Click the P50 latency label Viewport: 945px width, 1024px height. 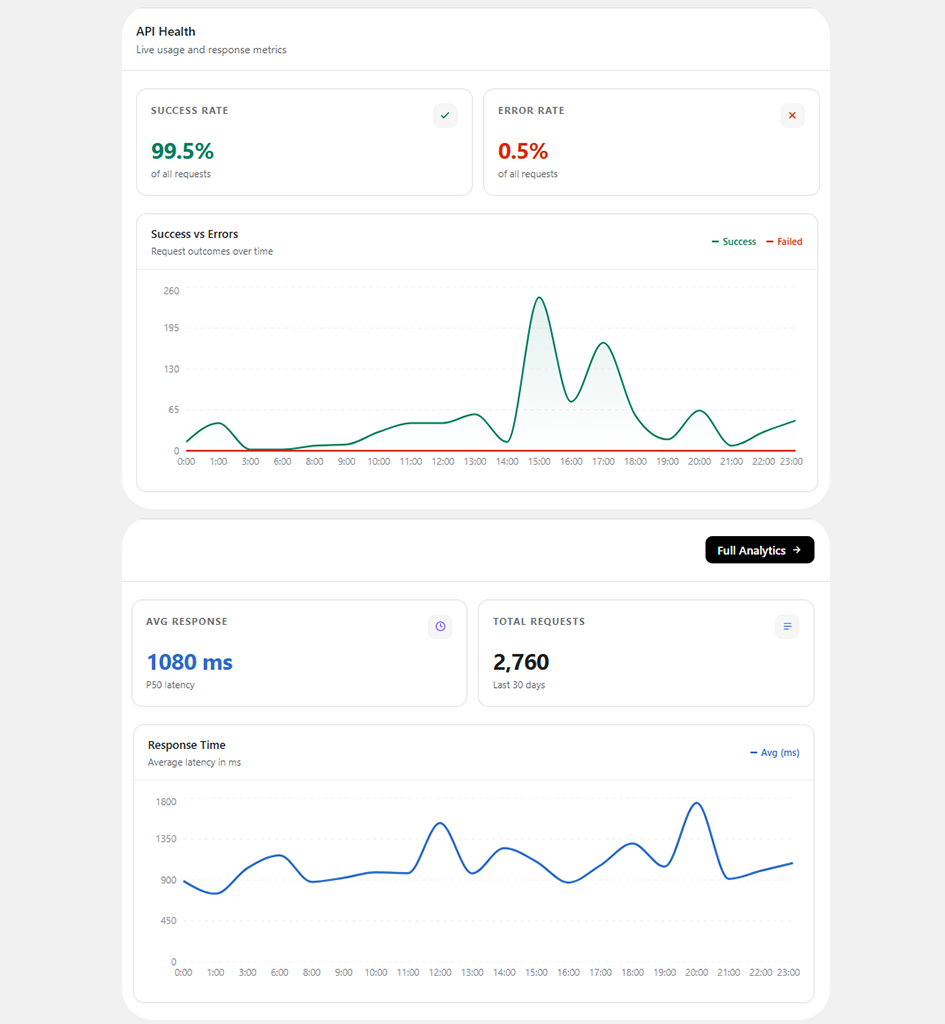coord(170,685)
